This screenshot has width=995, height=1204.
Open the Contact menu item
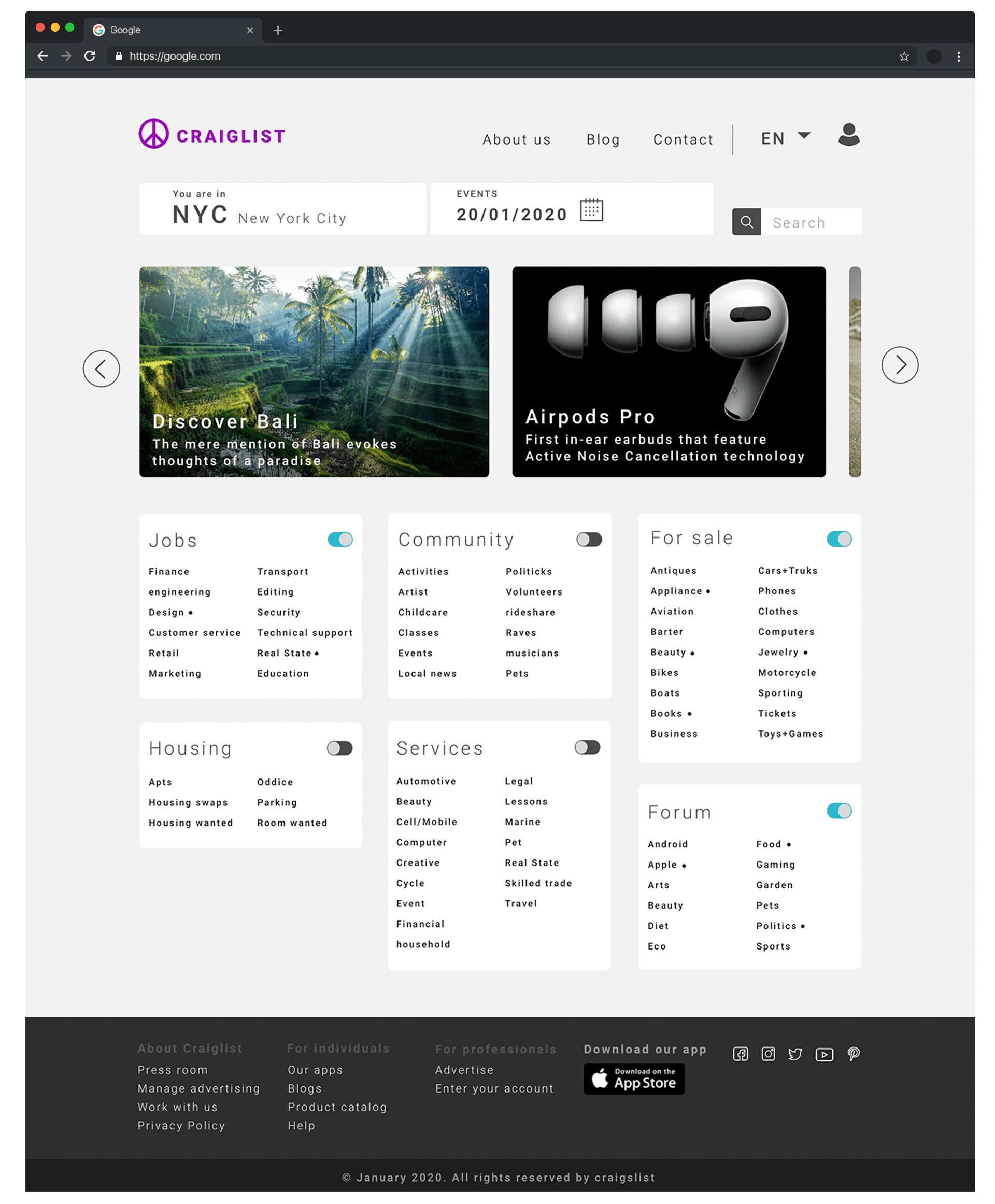click(683, 139)
